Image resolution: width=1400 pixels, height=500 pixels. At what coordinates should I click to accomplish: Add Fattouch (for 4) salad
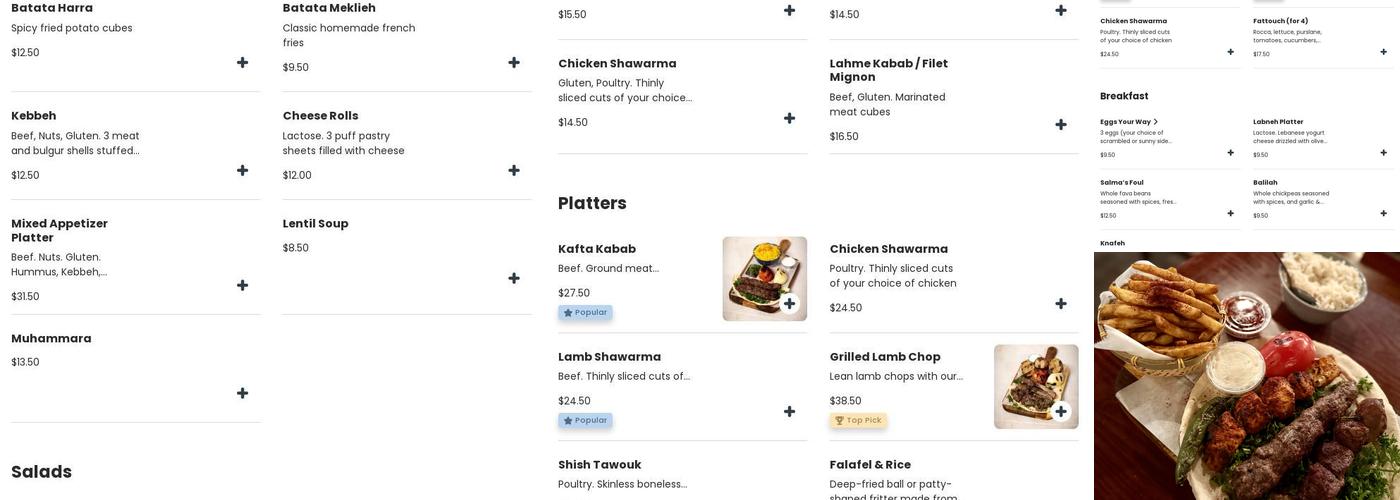point(1384,52)
